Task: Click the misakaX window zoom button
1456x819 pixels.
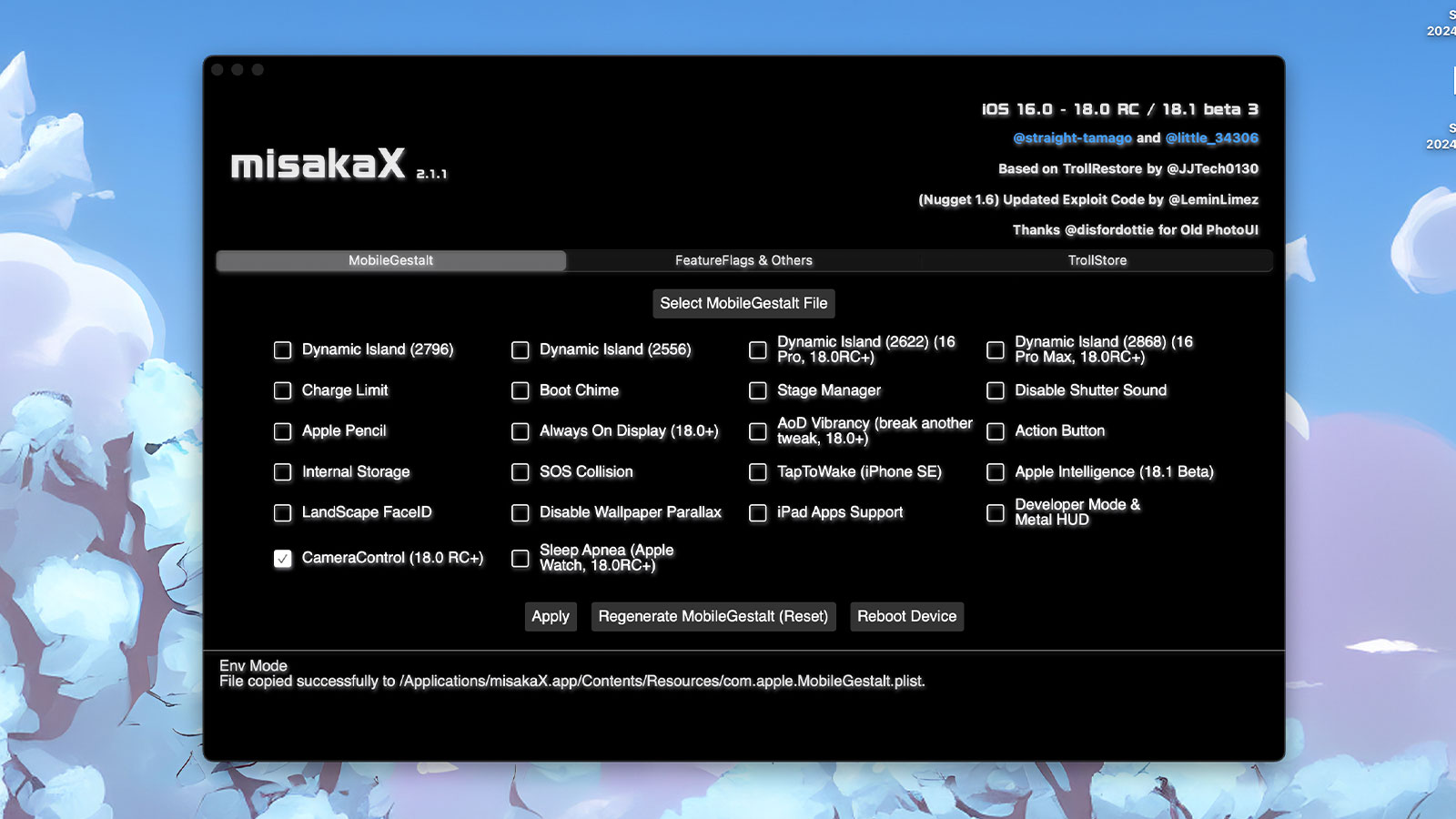Action: tap(258, 70)
